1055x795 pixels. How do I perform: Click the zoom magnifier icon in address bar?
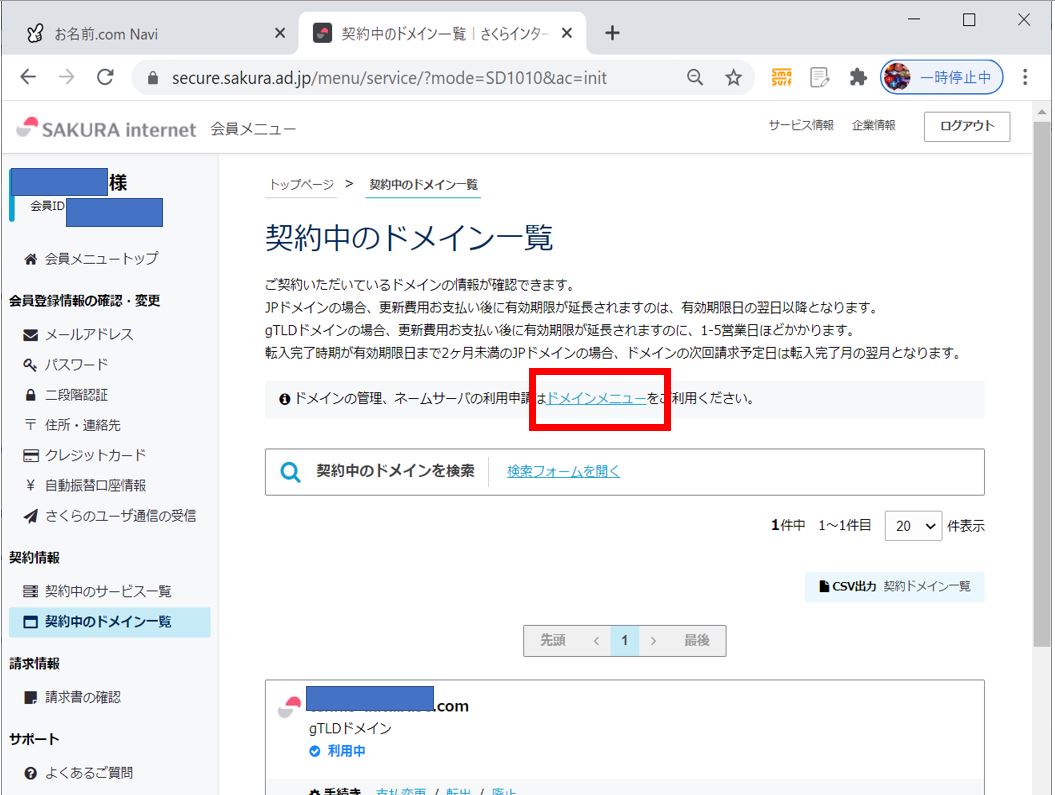(x=695, y=77)
